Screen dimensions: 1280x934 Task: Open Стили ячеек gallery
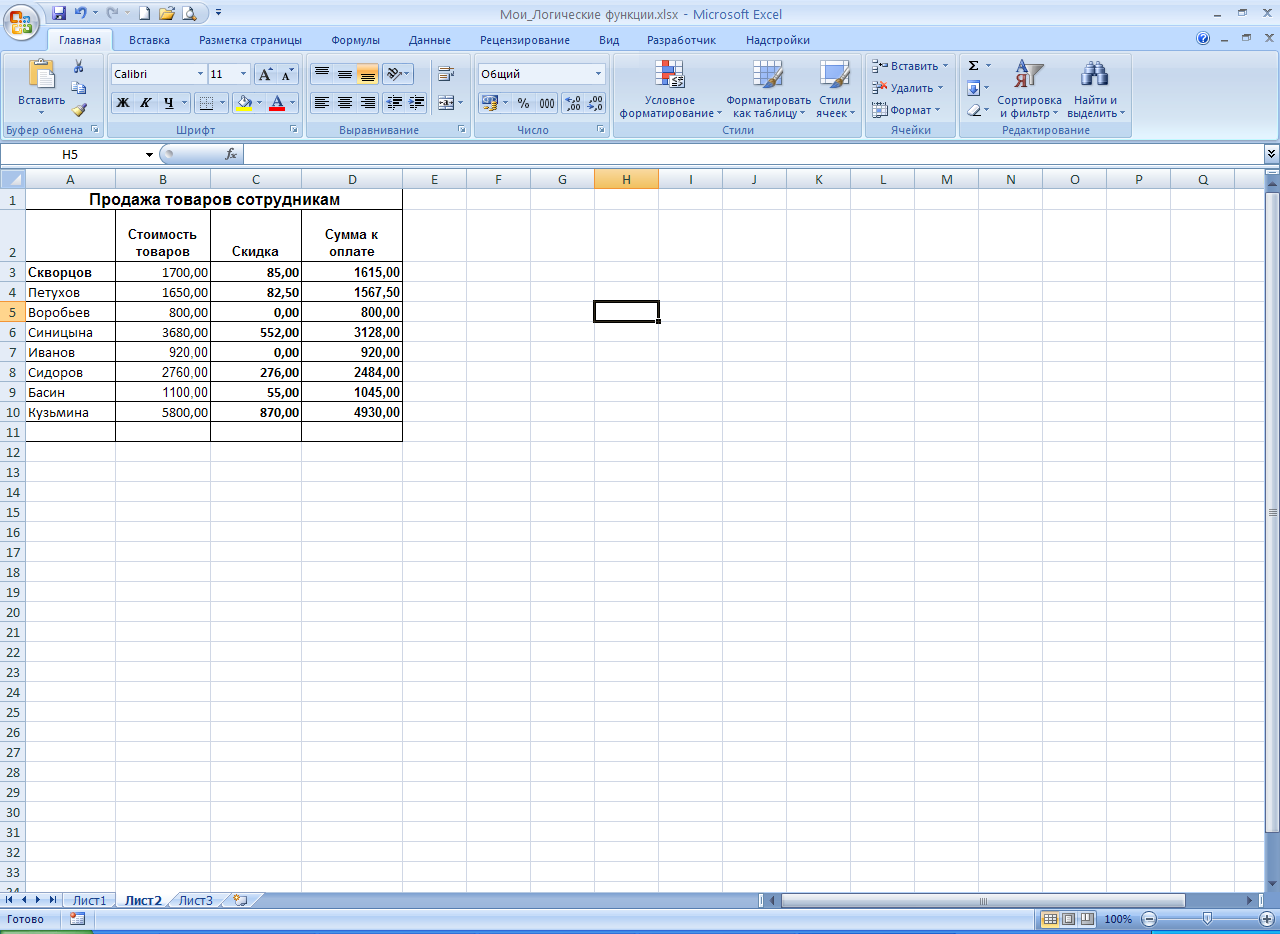click(x=834, y=89)
